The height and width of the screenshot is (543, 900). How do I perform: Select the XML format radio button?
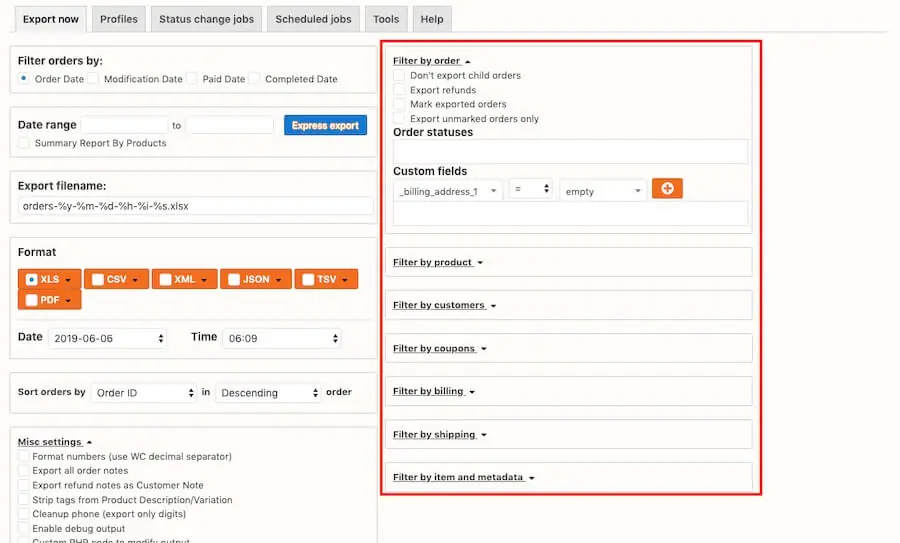coord(165,280)
